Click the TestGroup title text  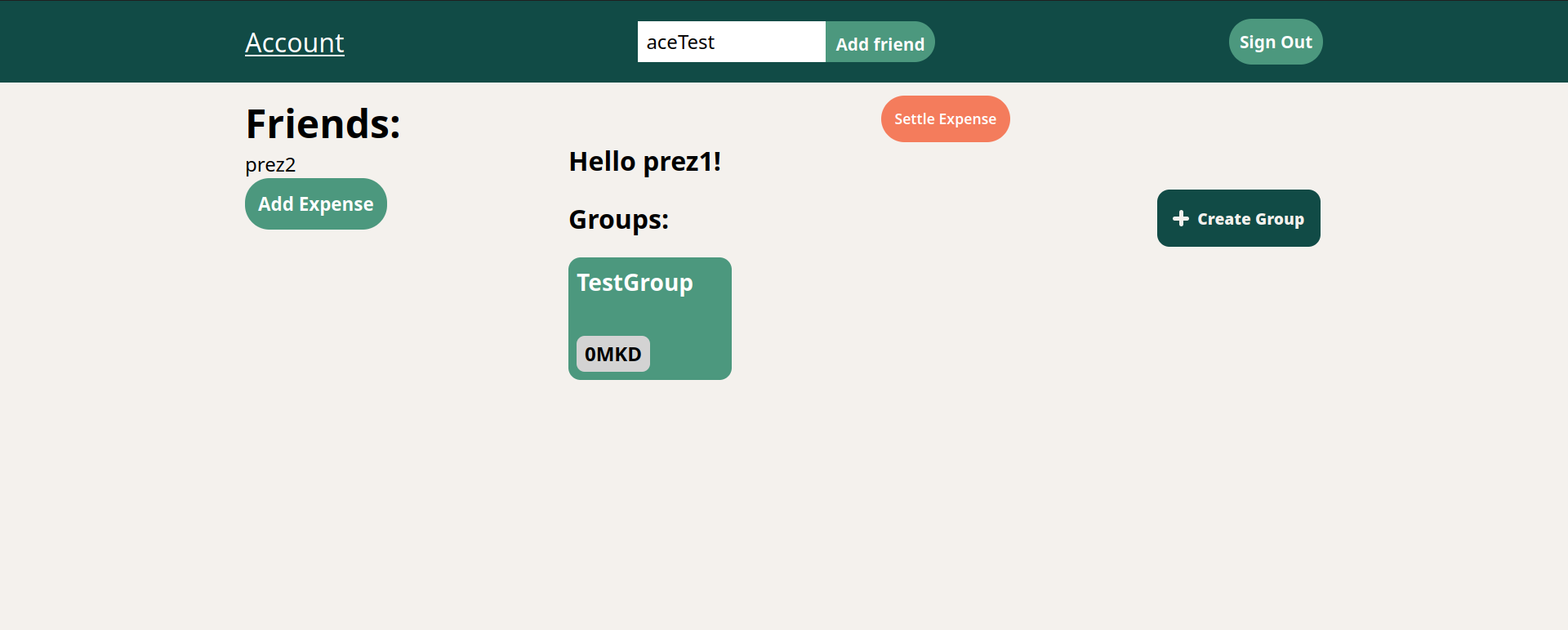[x=635, y=283]
